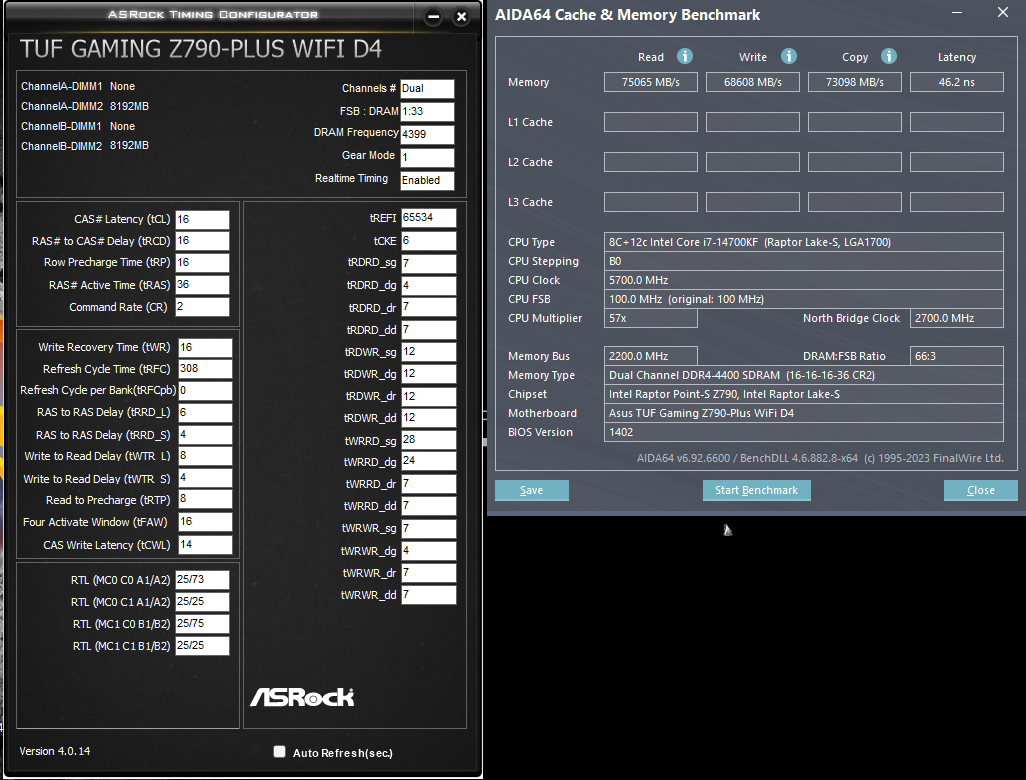The width and height of the screenshot is (1026, 780).
Task: Click the ASRock logo in the configurator
Action: [x=302, y=697]
